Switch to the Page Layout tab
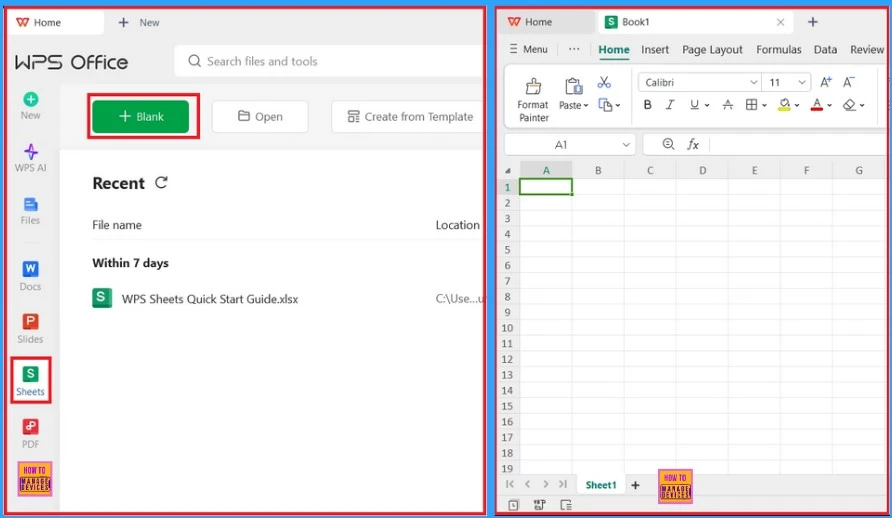The height and width of the screenshot is (518, 892). 712,49
